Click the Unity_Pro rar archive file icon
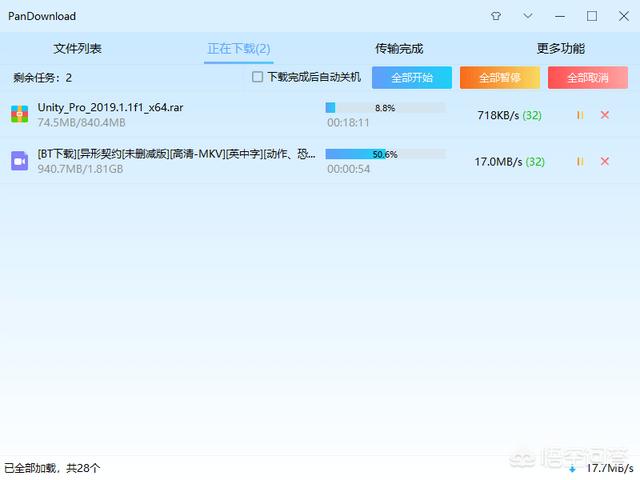 (x=20, y=115)
